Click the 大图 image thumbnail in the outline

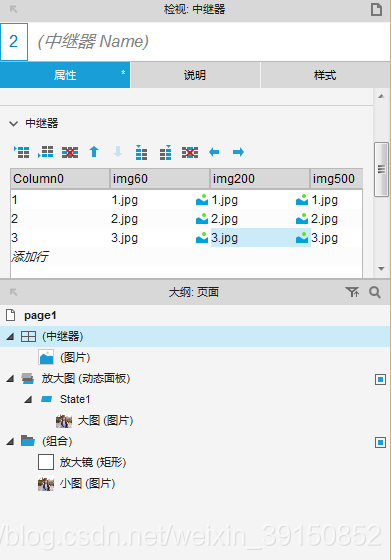tap(64, 420)
